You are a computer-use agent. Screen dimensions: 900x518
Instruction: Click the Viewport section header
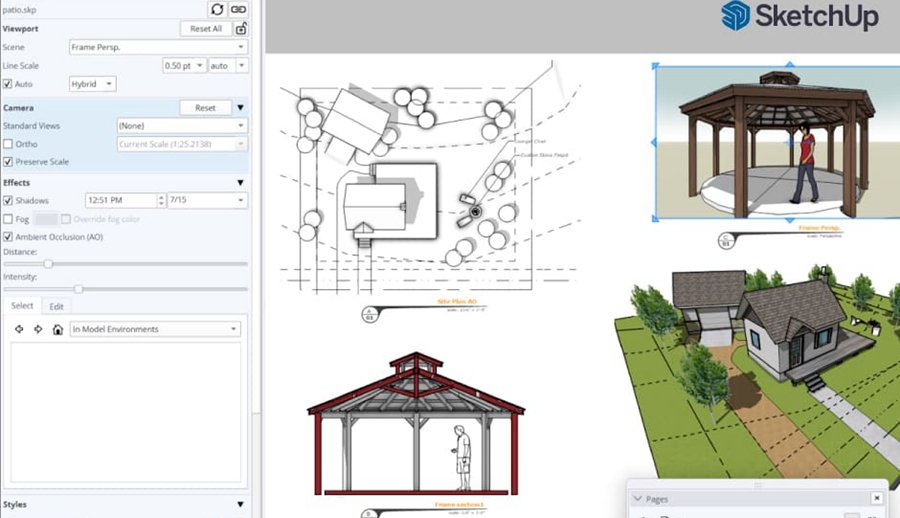pos(21,28)
